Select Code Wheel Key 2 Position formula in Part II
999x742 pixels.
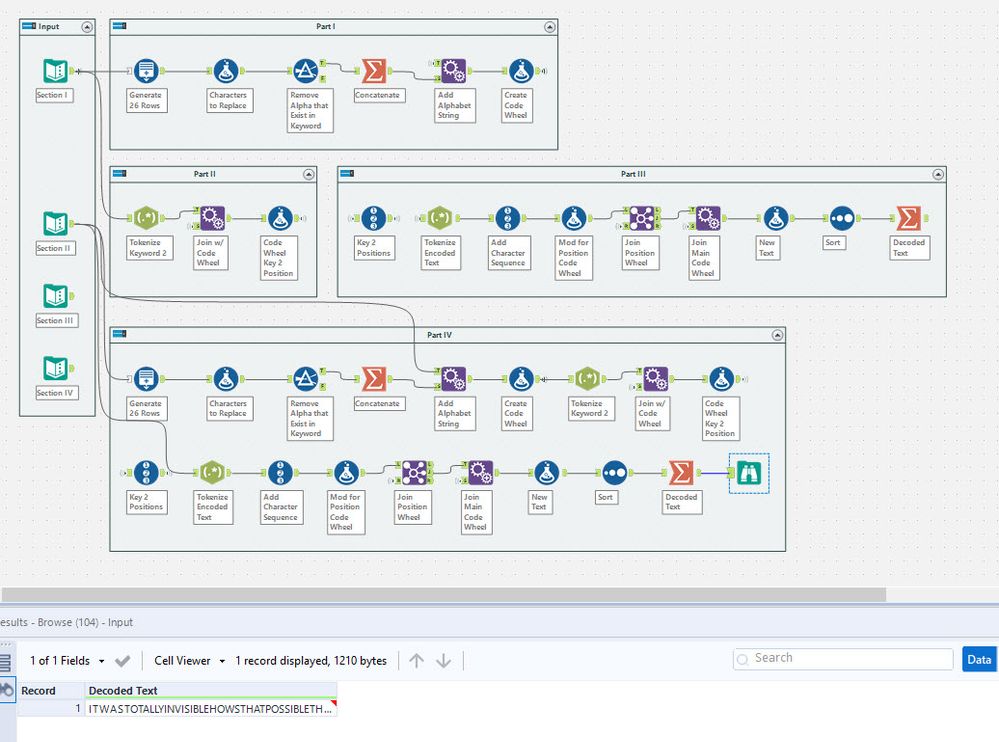click(x=280, y=218)
